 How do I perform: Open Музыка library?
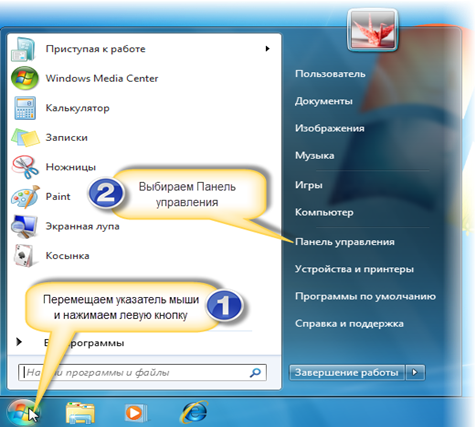(315, 156)
